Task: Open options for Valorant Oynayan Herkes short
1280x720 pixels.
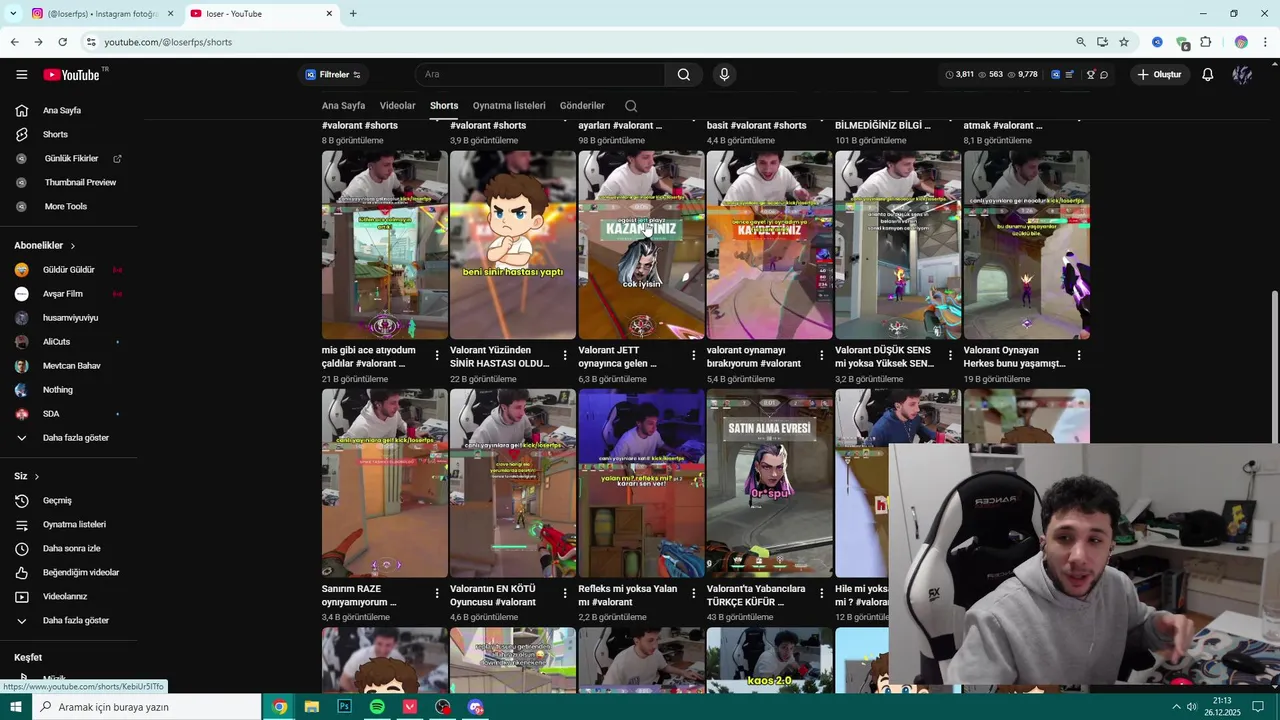Action: pos(1078,355)
